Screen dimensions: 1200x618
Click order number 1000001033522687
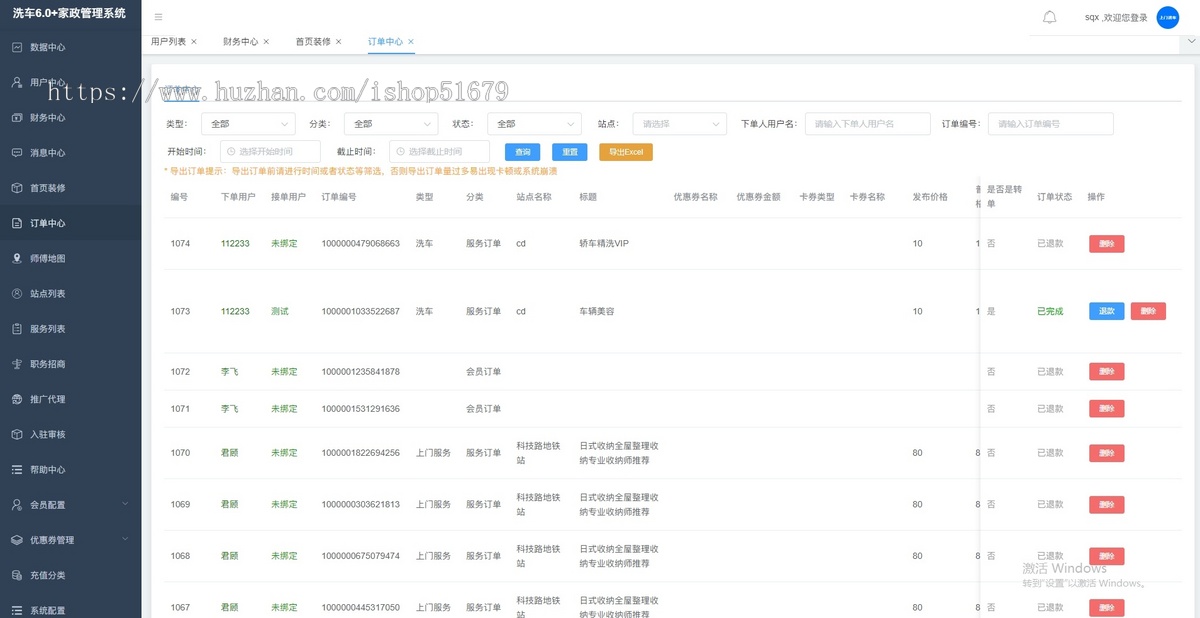click(x=361, y=311)
